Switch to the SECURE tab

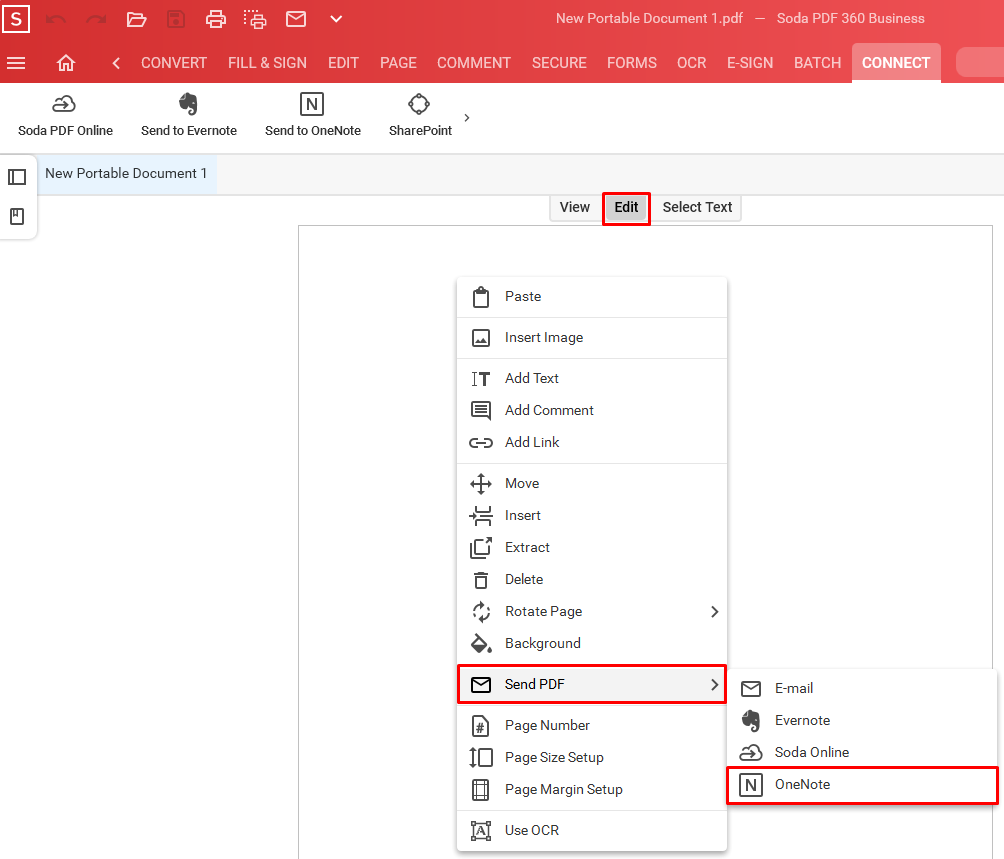tap(560, 63)
